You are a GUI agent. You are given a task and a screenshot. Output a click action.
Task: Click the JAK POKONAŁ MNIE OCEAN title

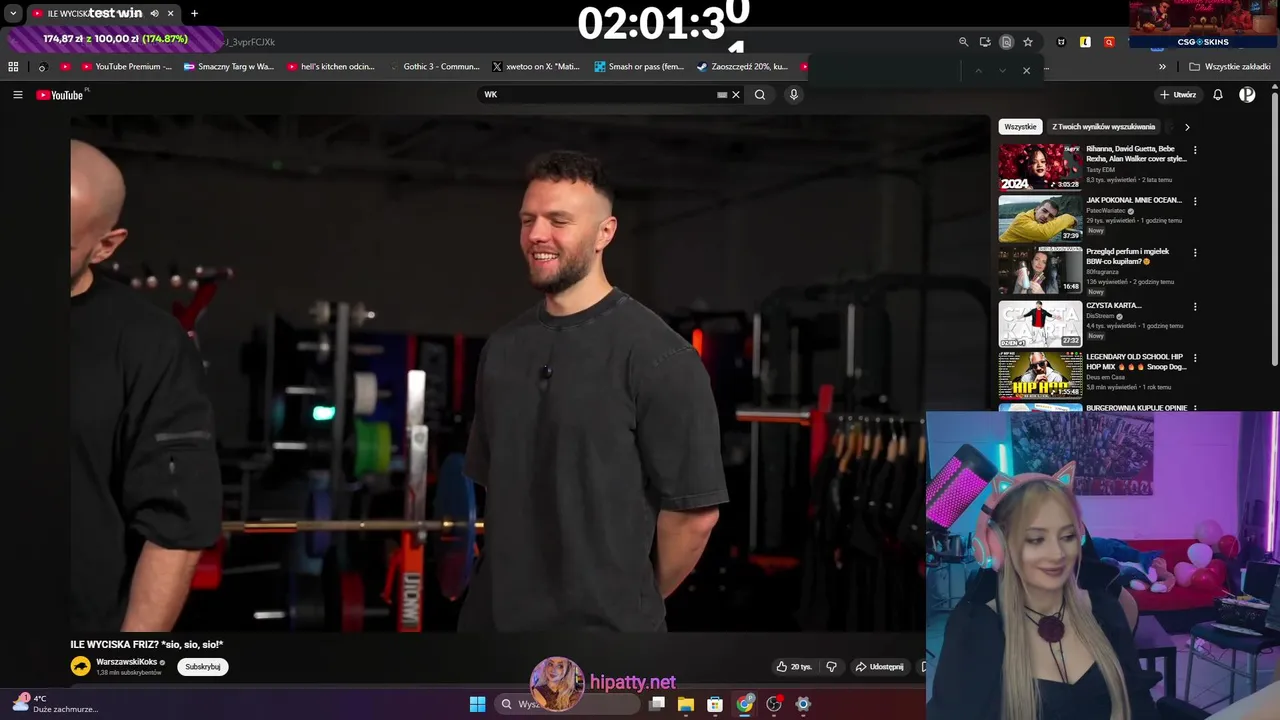tap(1134, 200)
